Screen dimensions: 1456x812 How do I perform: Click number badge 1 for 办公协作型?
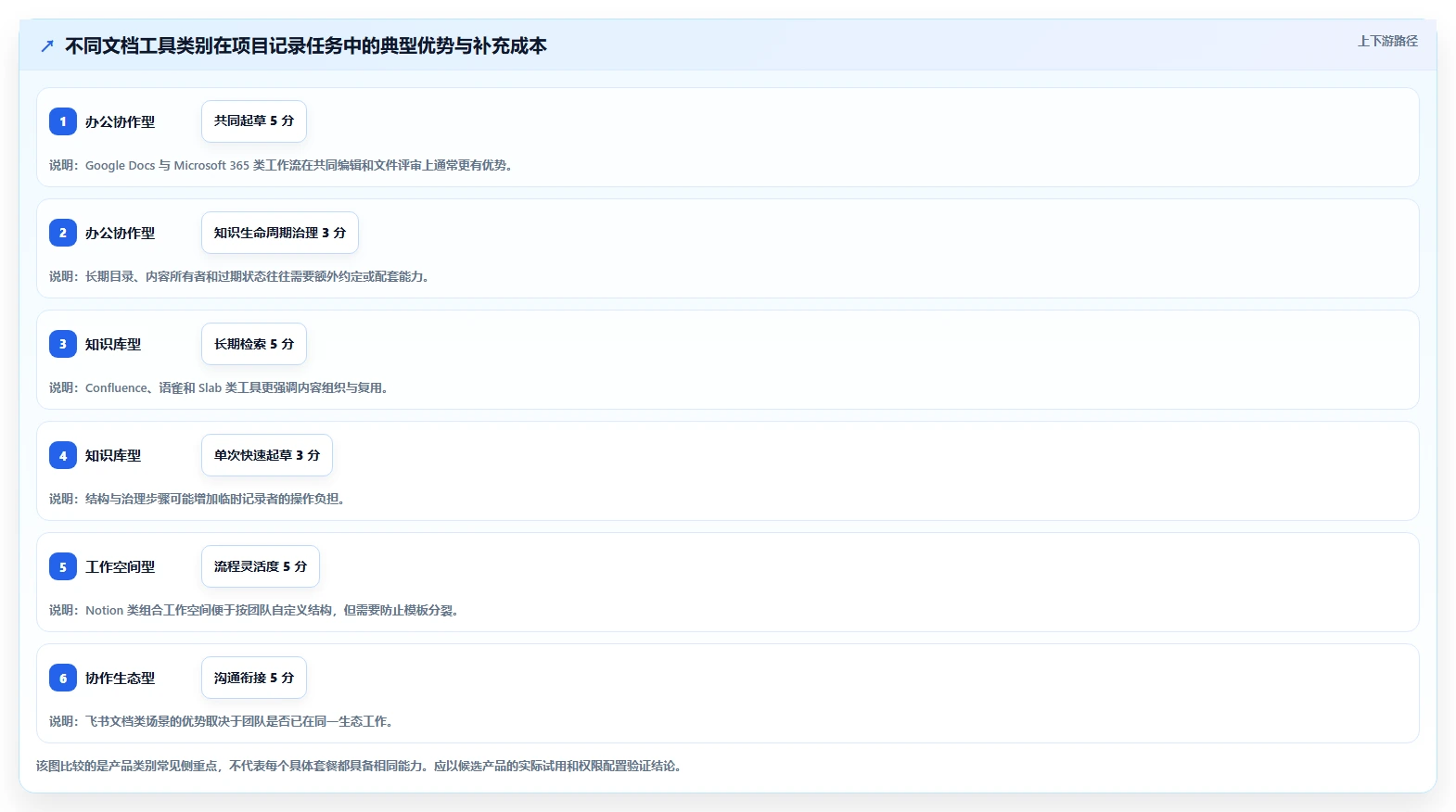pyautogui.click(x=63, y=121)
